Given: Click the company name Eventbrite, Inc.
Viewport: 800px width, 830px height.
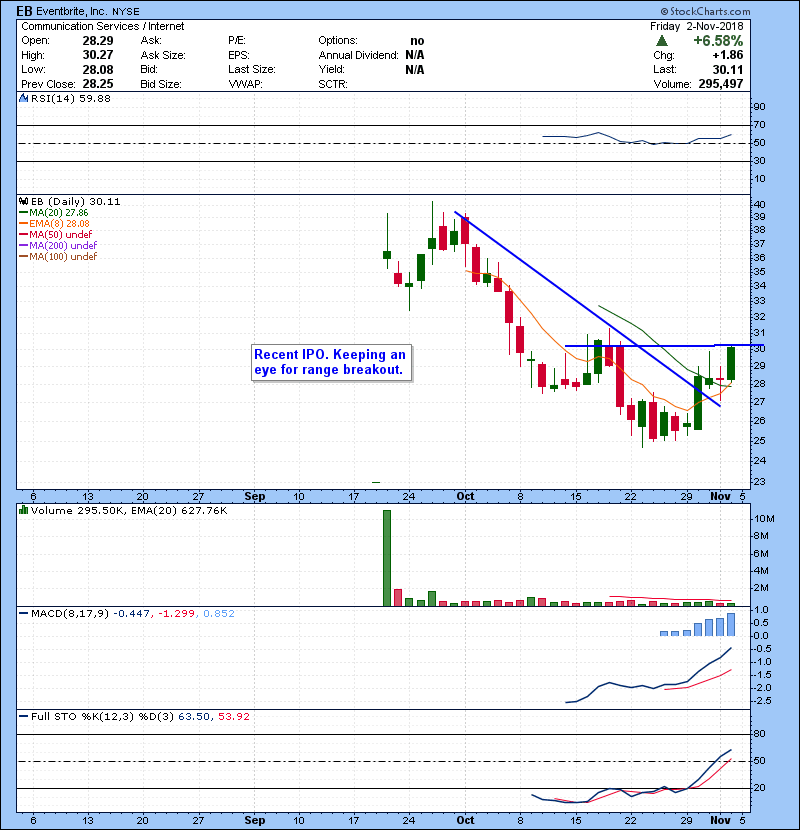Looking at the screenshot, I should point(72,11).
